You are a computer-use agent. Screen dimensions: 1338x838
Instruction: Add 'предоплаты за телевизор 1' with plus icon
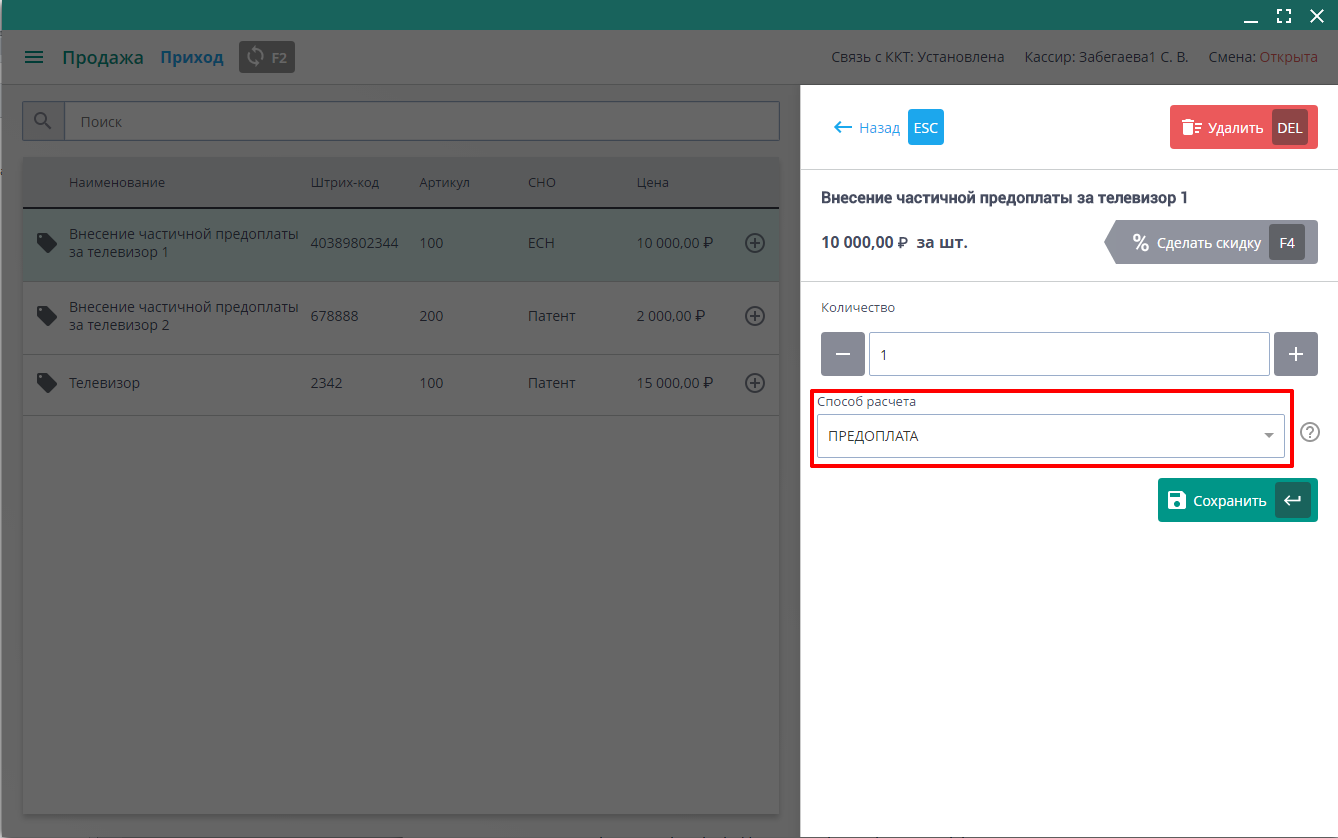coord(755,243)
